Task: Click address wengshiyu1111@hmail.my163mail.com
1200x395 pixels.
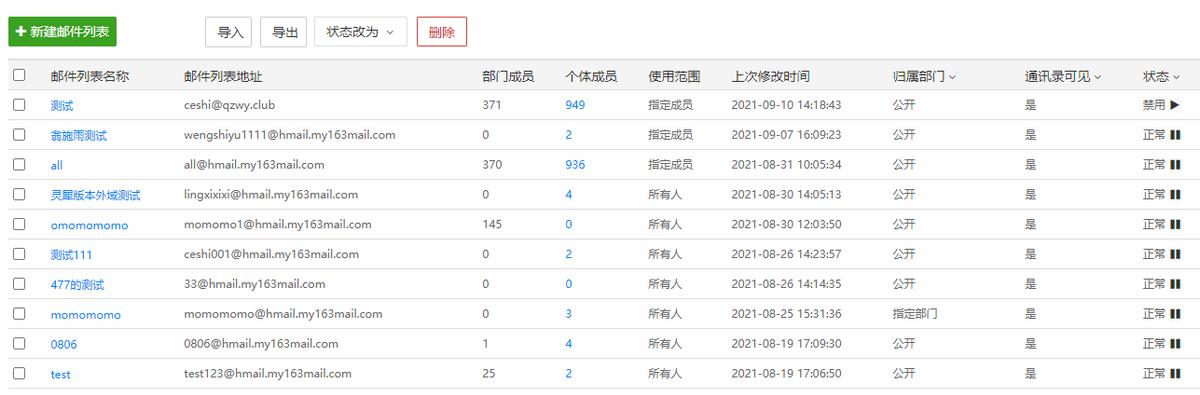Action: point(290,135)
